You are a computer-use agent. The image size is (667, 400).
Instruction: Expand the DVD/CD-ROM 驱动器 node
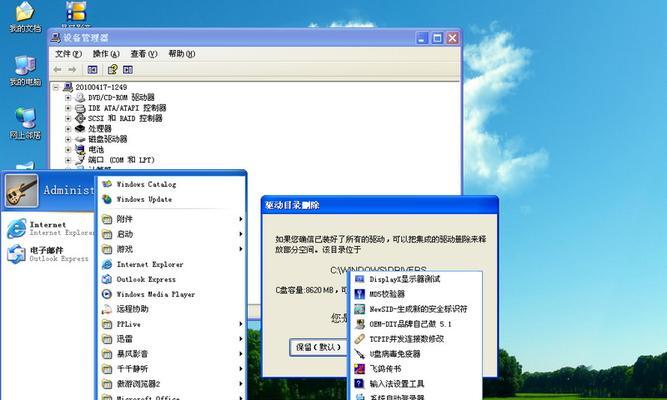(x=68, y=97)
